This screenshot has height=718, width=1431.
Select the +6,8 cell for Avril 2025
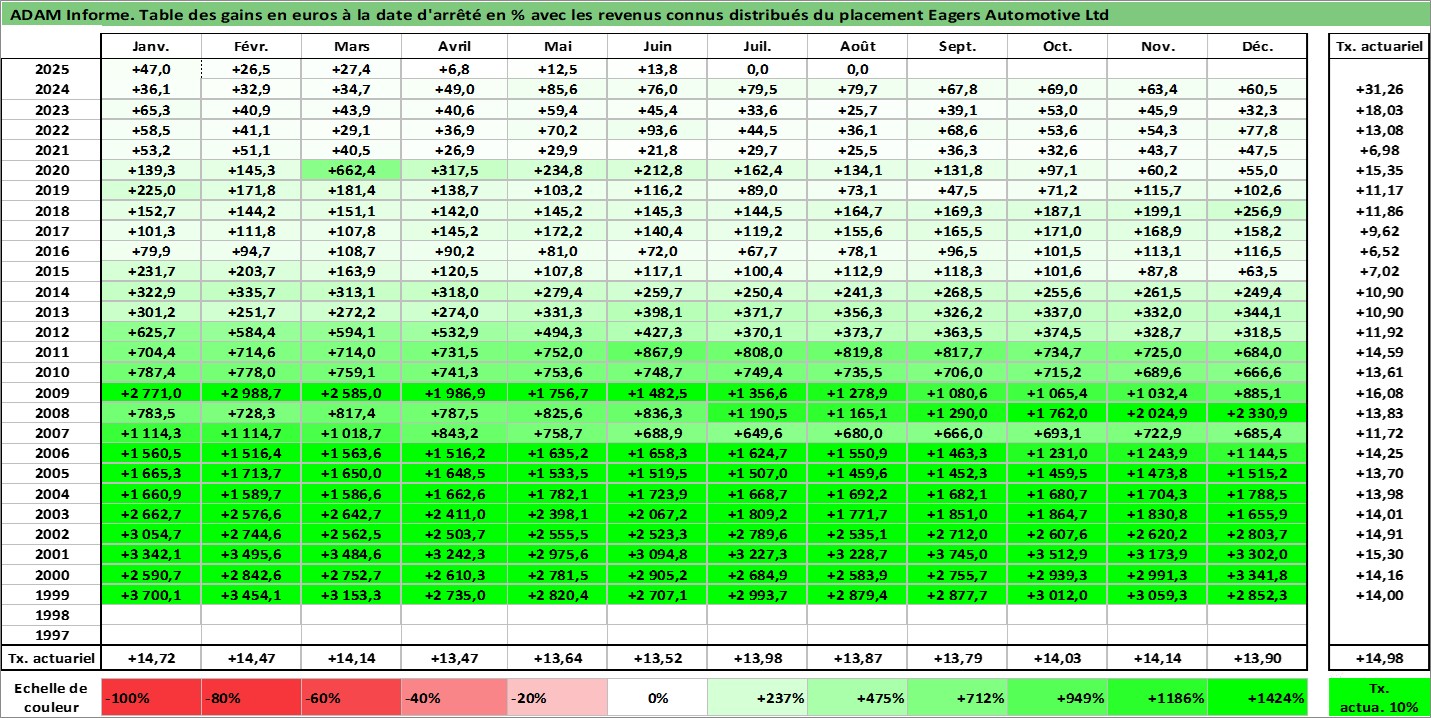454,69
